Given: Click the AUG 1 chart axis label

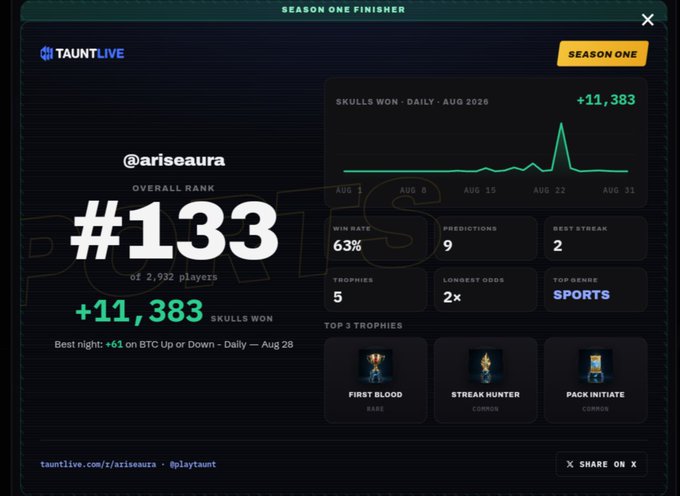Looking at the screenshot, I should click(x=349, y=190).
